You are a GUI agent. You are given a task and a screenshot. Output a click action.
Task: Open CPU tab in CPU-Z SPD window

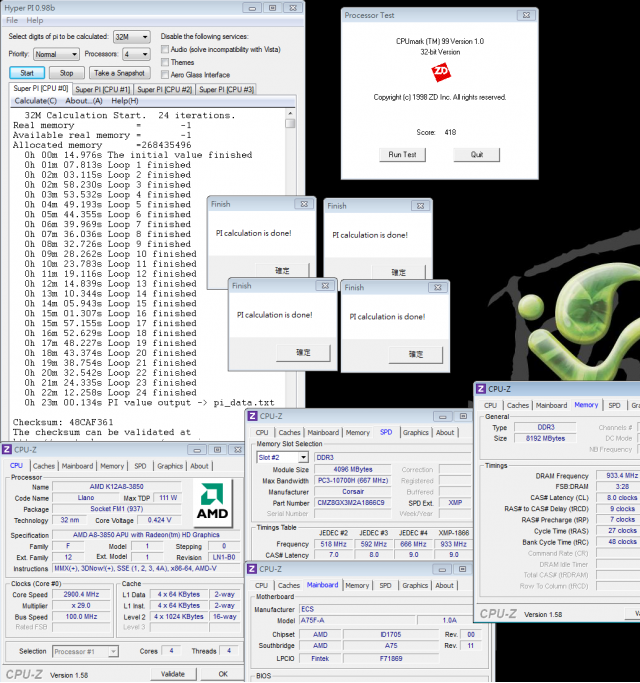[x=262, y=433]
